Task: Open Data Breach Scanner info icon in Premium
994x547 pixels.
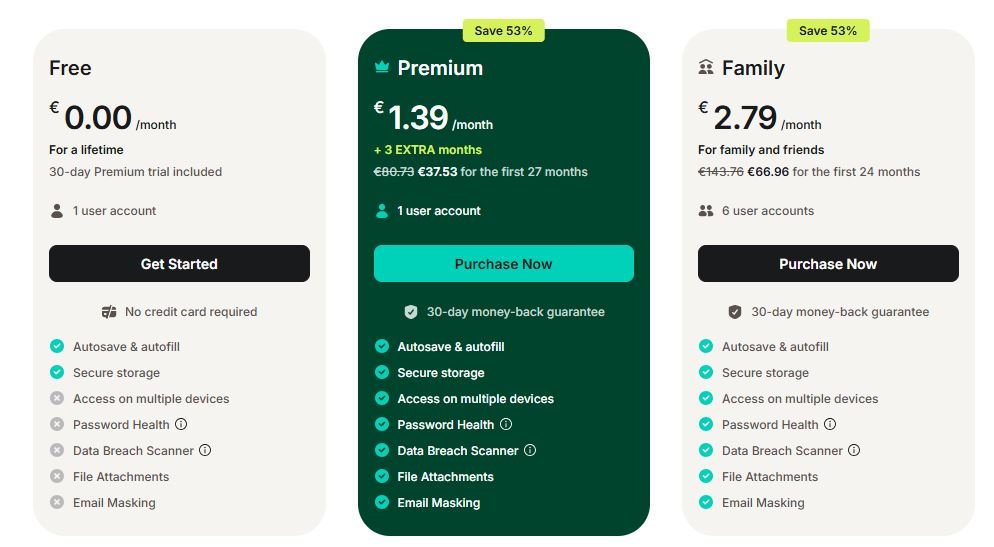Action: tap(530, 450)
